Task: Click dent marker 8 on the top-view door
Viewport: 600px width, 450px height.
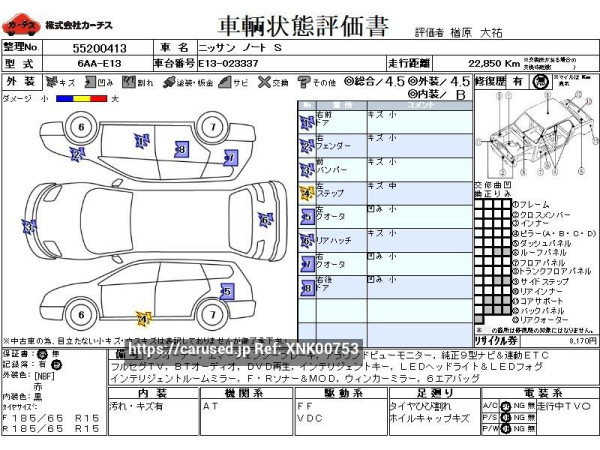Action: click(180, 149)
